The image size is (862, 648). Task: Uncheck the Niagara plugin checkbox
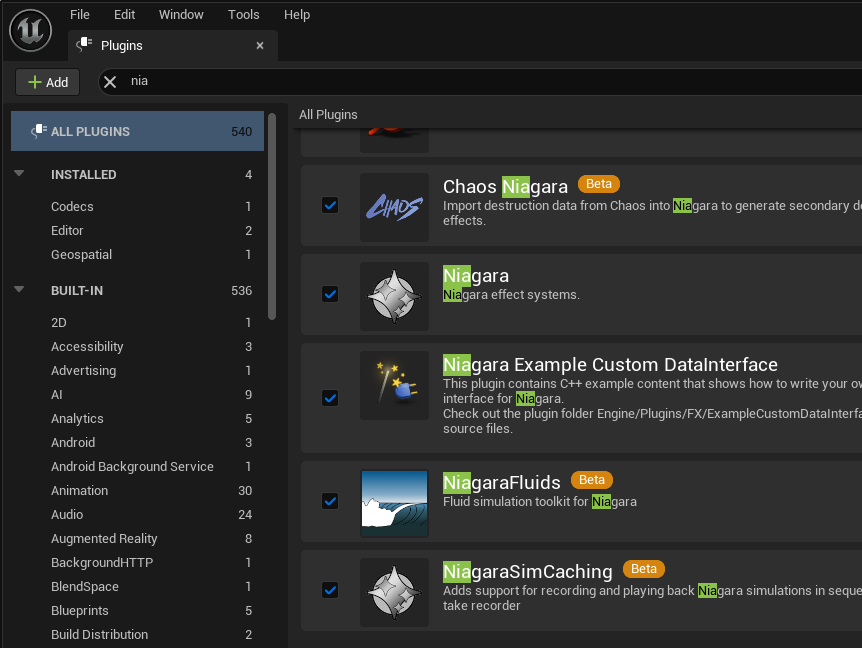click(x=330, y=294)
